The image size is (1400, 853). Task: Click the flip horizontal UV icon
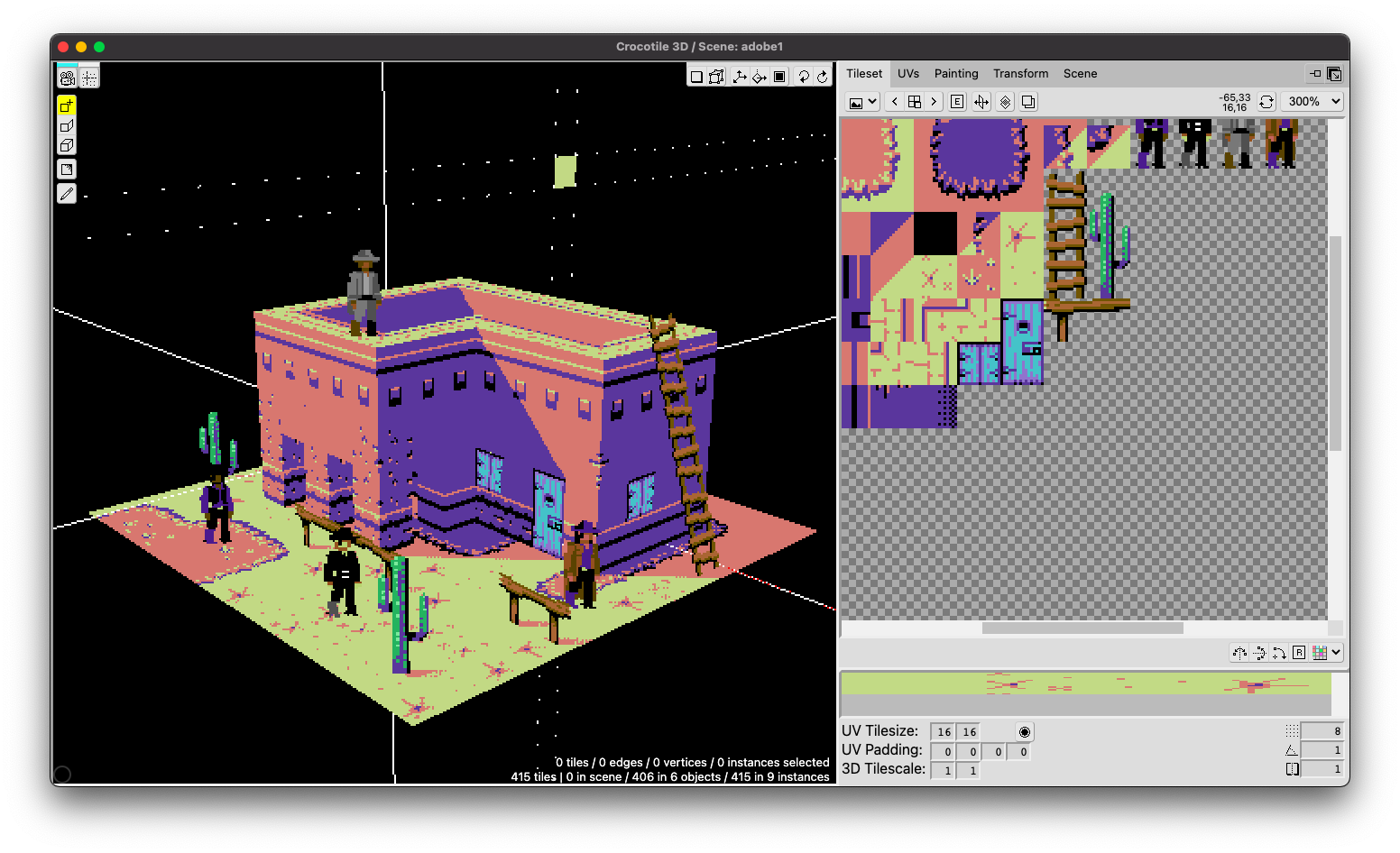click(1239, 653)
